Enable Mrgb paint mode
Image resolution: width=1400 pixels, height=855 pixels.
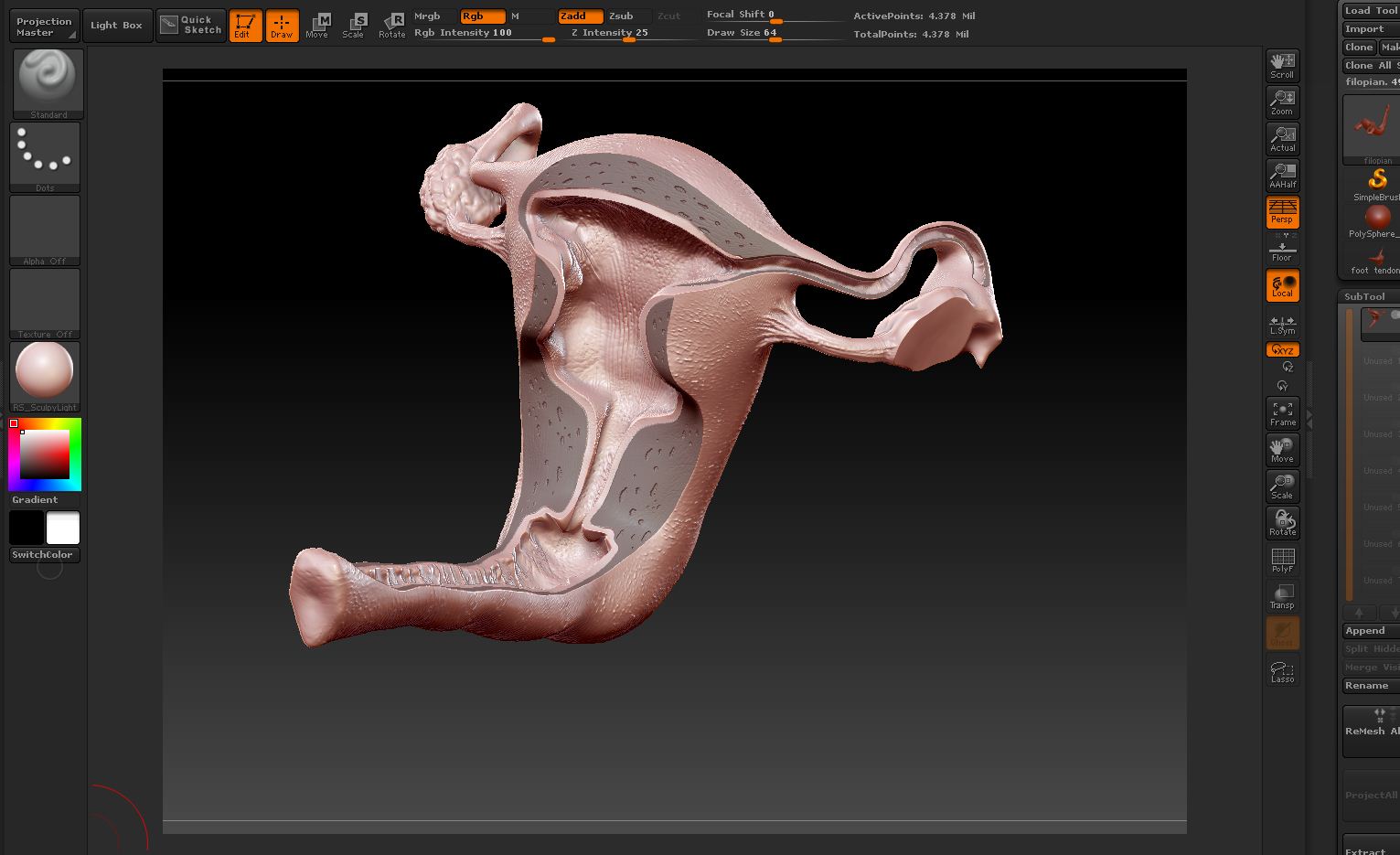(x=433, y=16)
